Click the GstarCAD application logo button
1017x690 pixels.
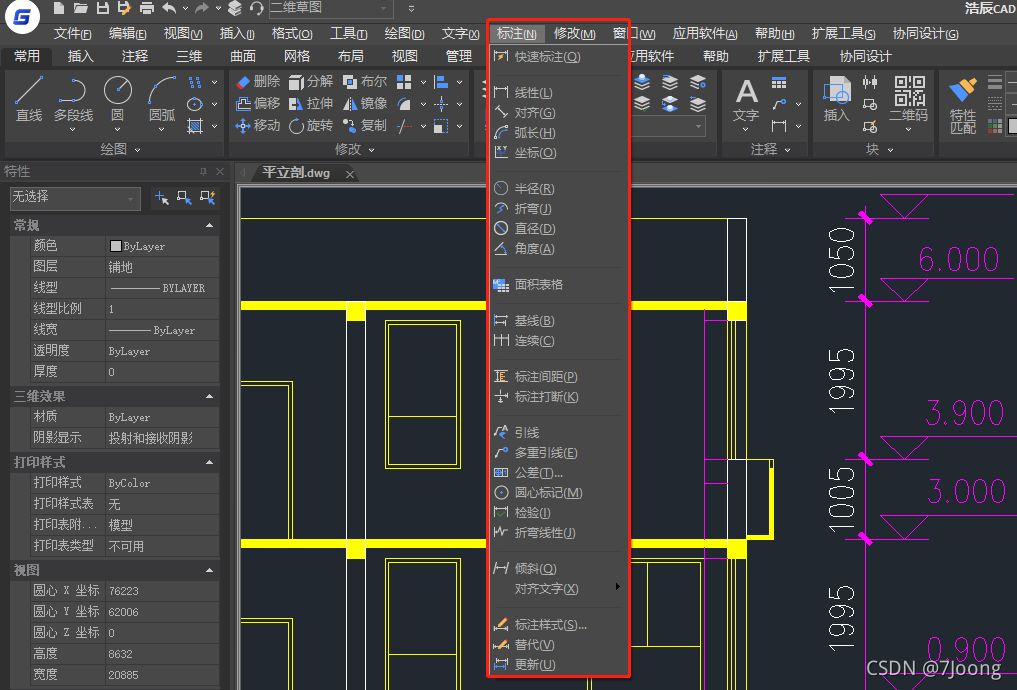point(22,17)
